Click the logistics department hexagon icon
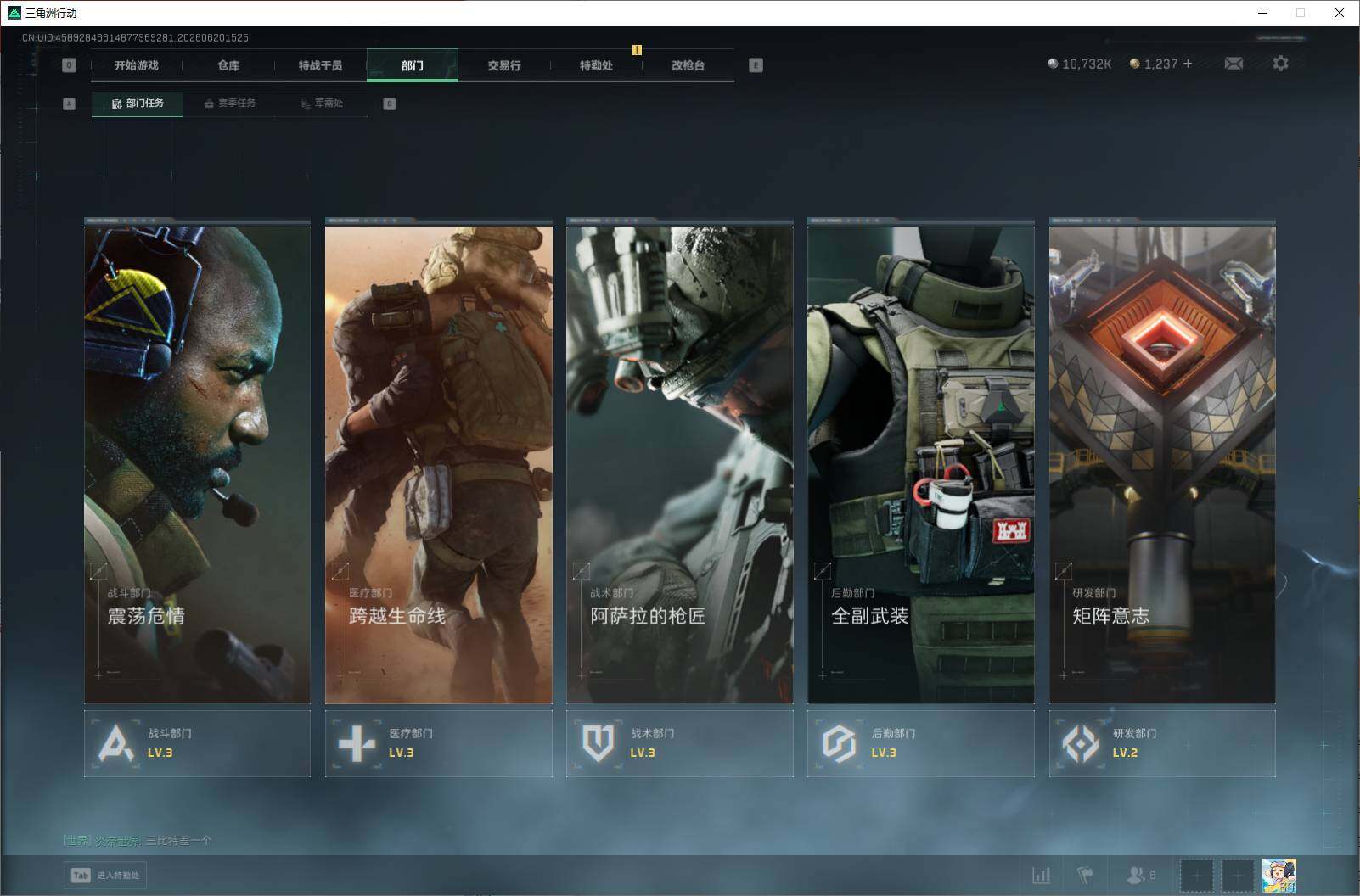 839,744
